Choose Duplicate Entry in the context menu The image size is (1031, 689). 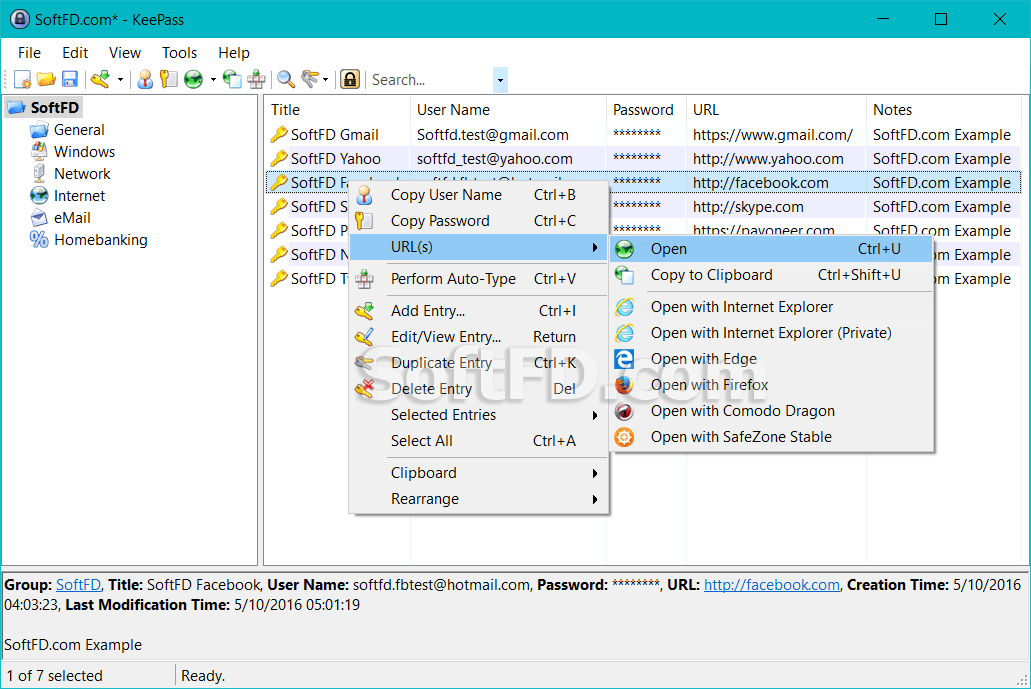(x=478, y=363)
